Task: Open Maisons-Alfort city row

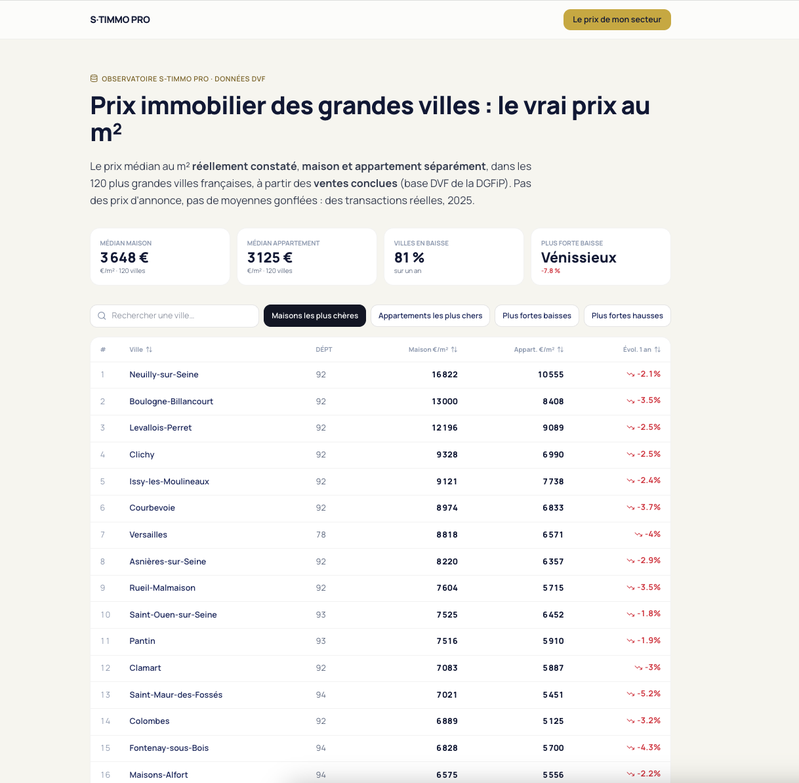Action: tap(380, 774)
